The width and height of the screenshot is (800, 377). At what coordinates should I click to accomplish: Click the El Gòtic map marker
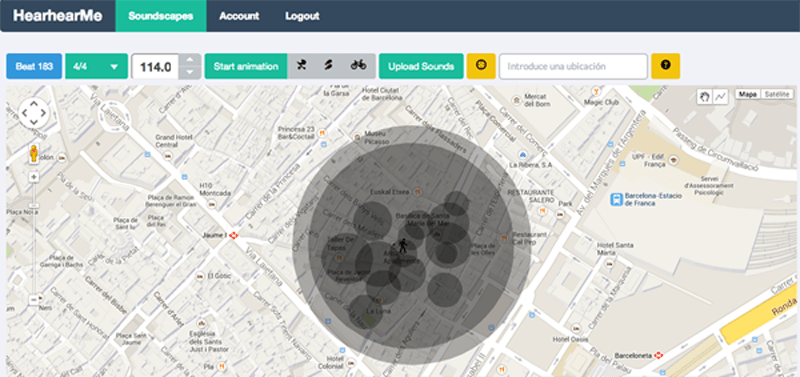coord(201,275)
